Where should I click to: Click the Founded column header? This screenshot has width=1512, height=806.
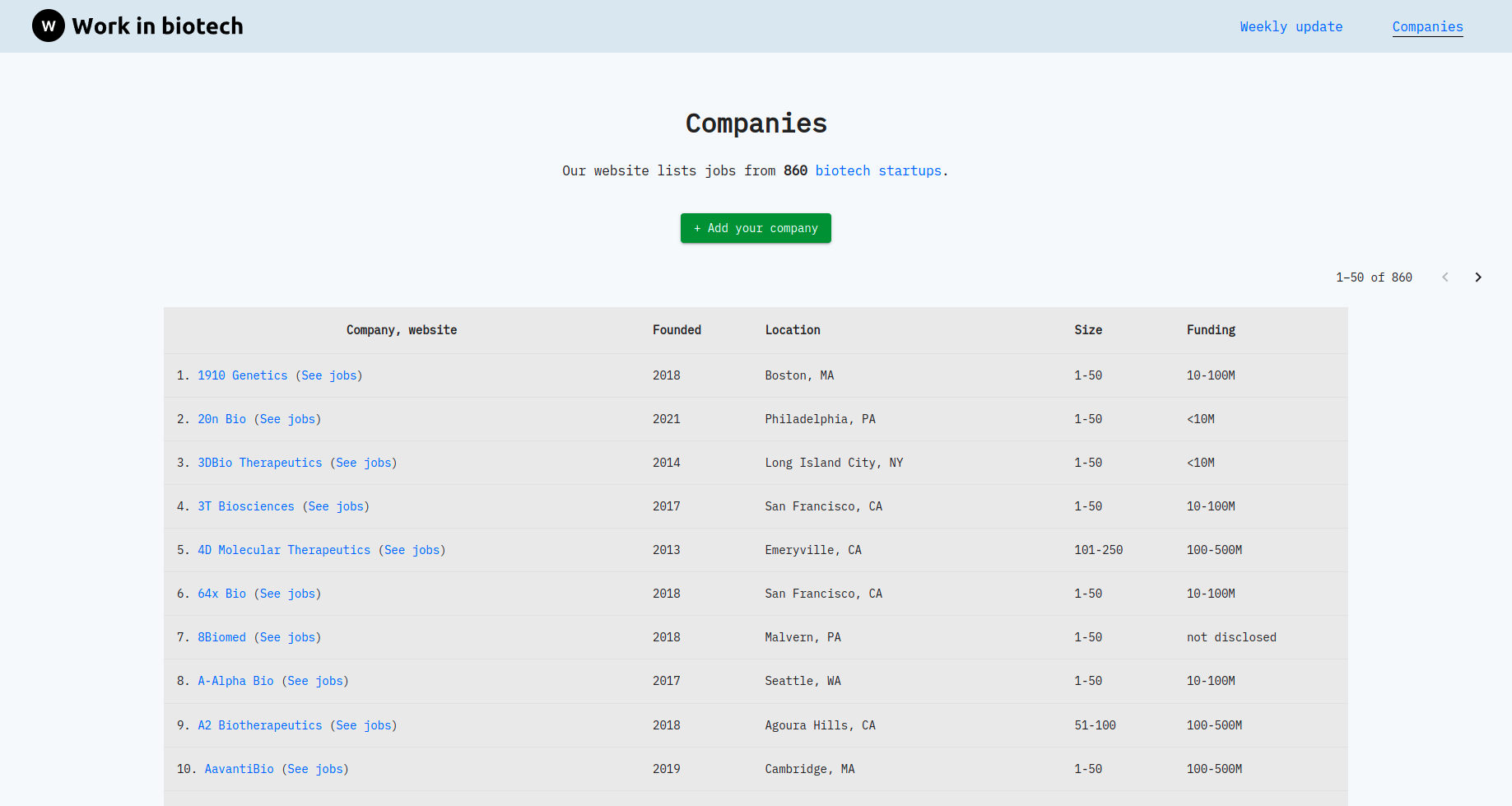point(677,330)
